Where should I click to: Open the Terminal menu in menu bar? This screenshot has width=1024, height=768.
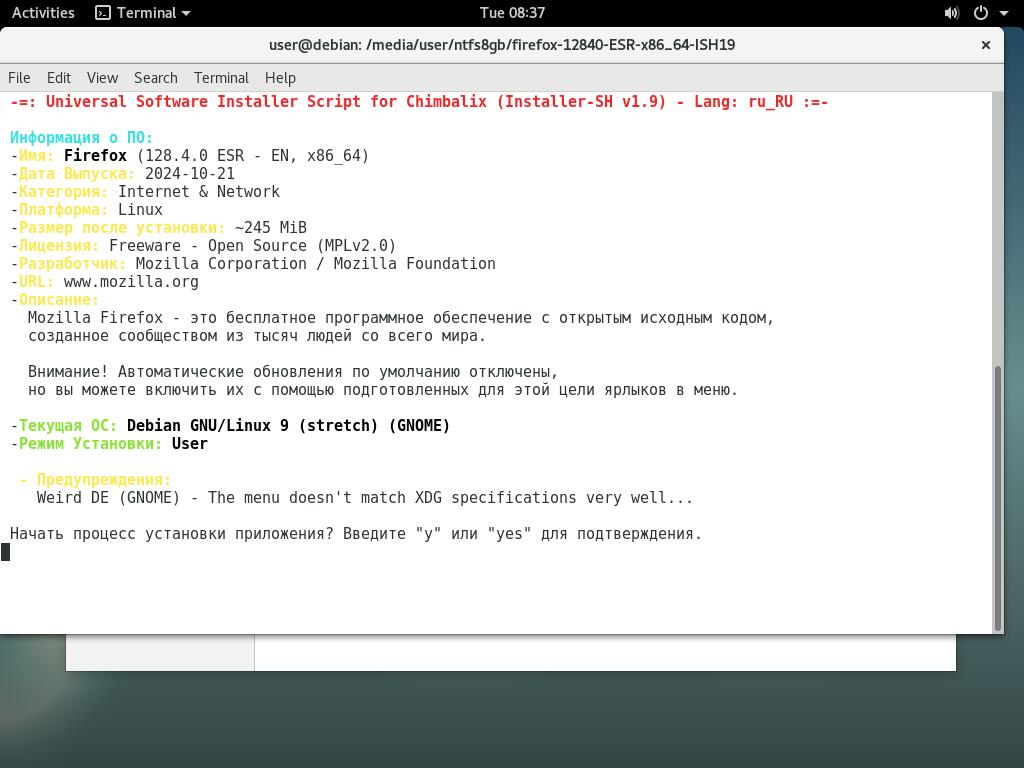coord(221,78)
